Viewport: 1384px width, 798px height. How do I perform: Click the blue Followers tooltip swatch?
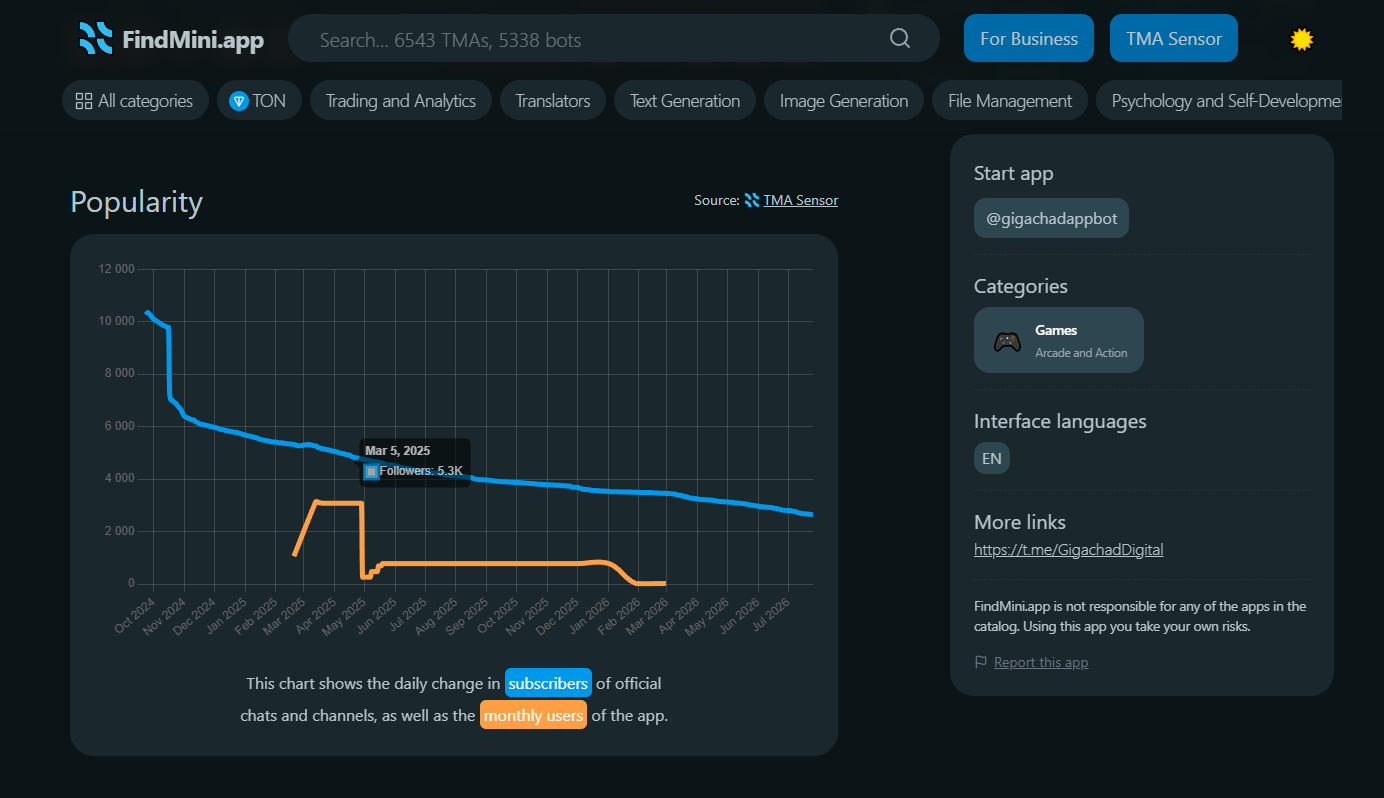click(x=371, y=471)
